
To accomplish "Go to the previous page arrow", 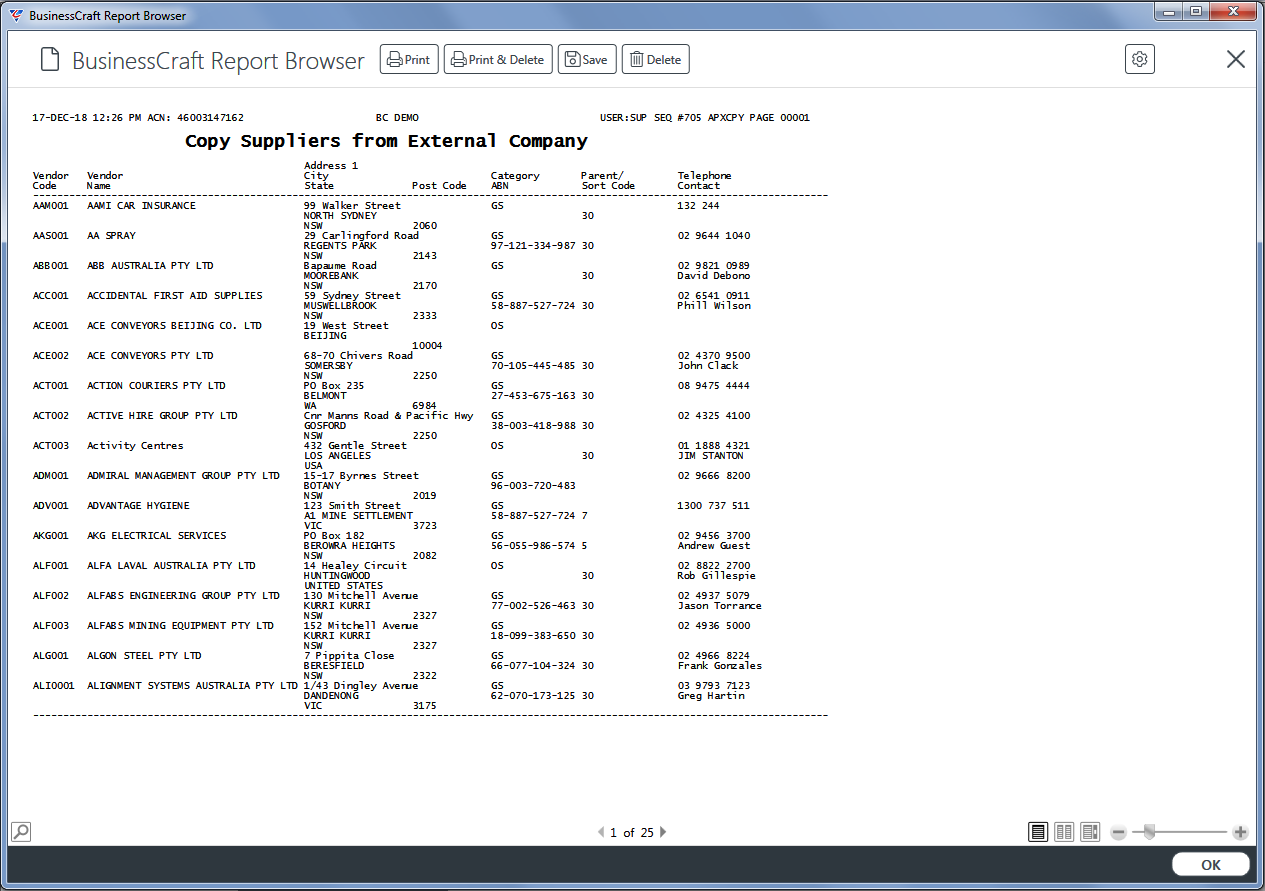I will click(601, 832).
